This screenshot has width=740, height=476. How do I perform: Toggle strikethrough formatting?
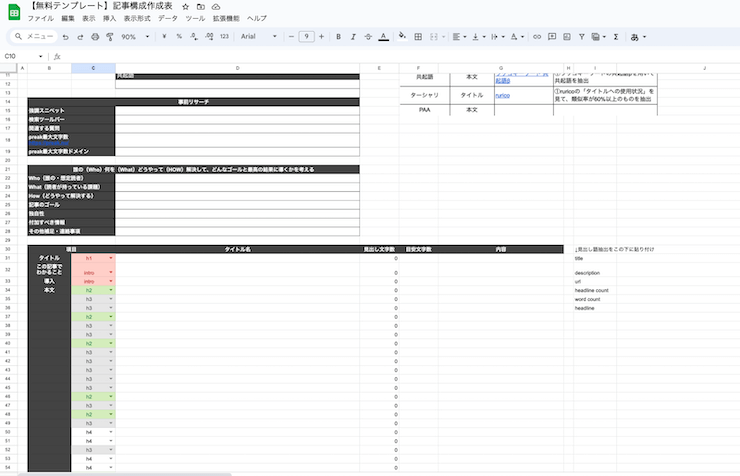pyautogui.click(x=368, y=37)
